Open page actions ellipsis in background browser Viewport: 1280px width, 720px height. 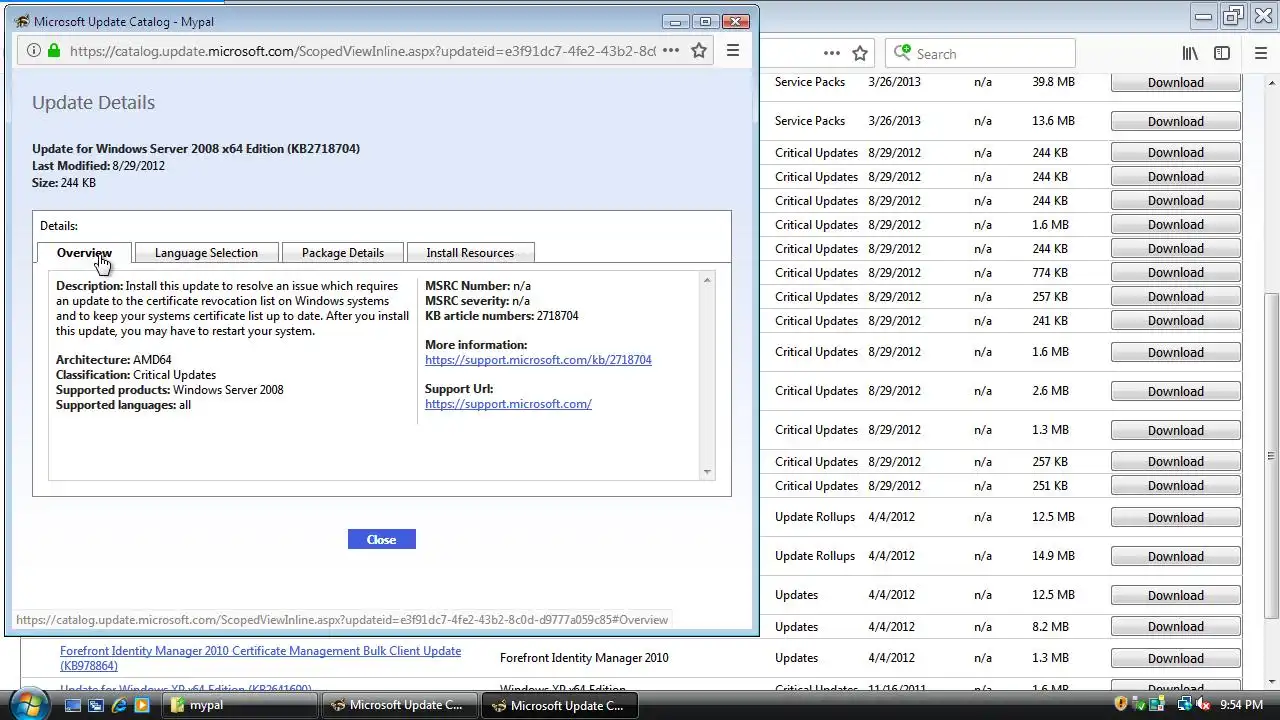pyautogui.click(x=832, y=53)
